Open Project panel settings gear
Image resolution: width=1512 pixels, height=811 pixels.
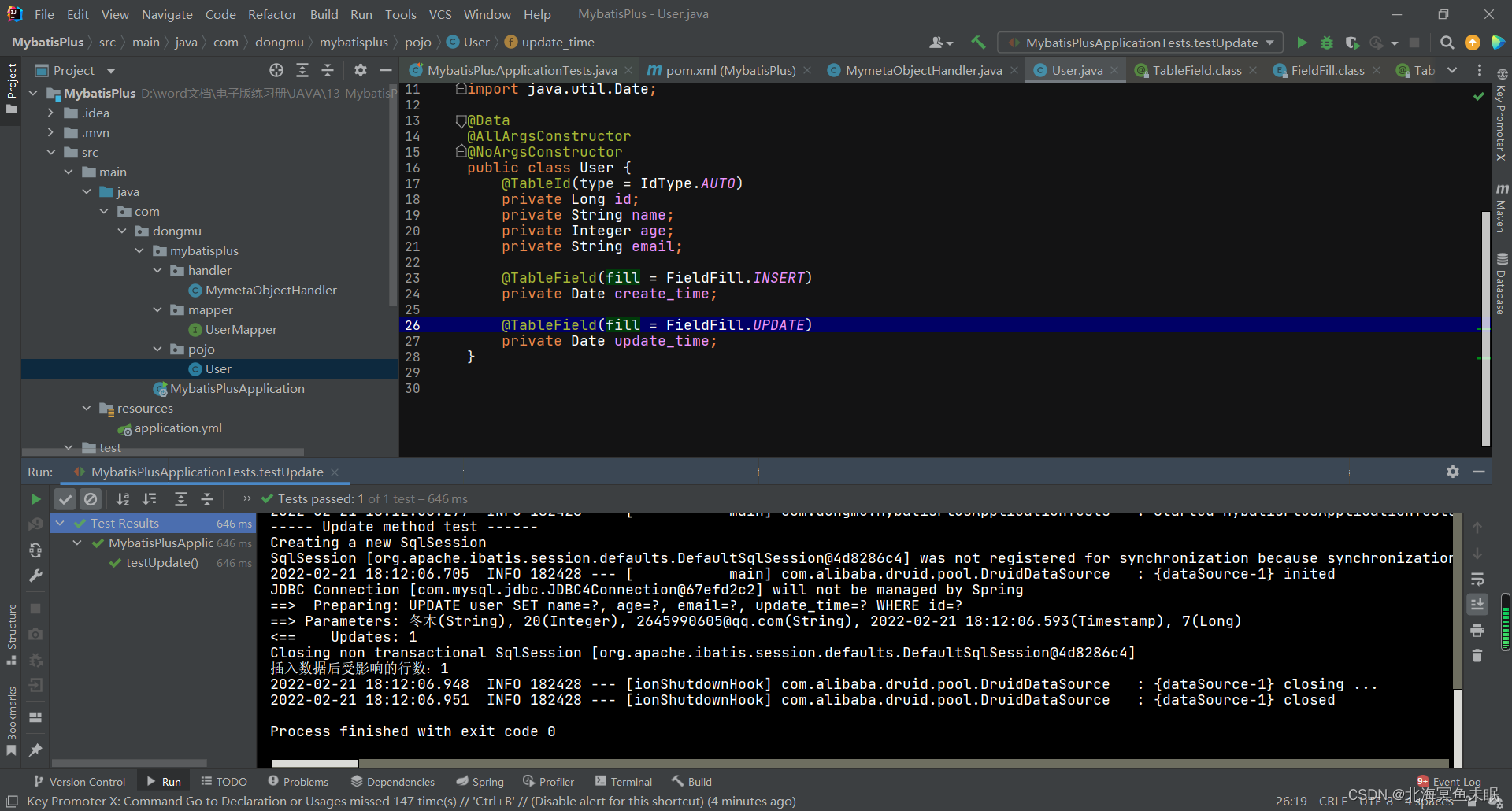coord(361,70)
